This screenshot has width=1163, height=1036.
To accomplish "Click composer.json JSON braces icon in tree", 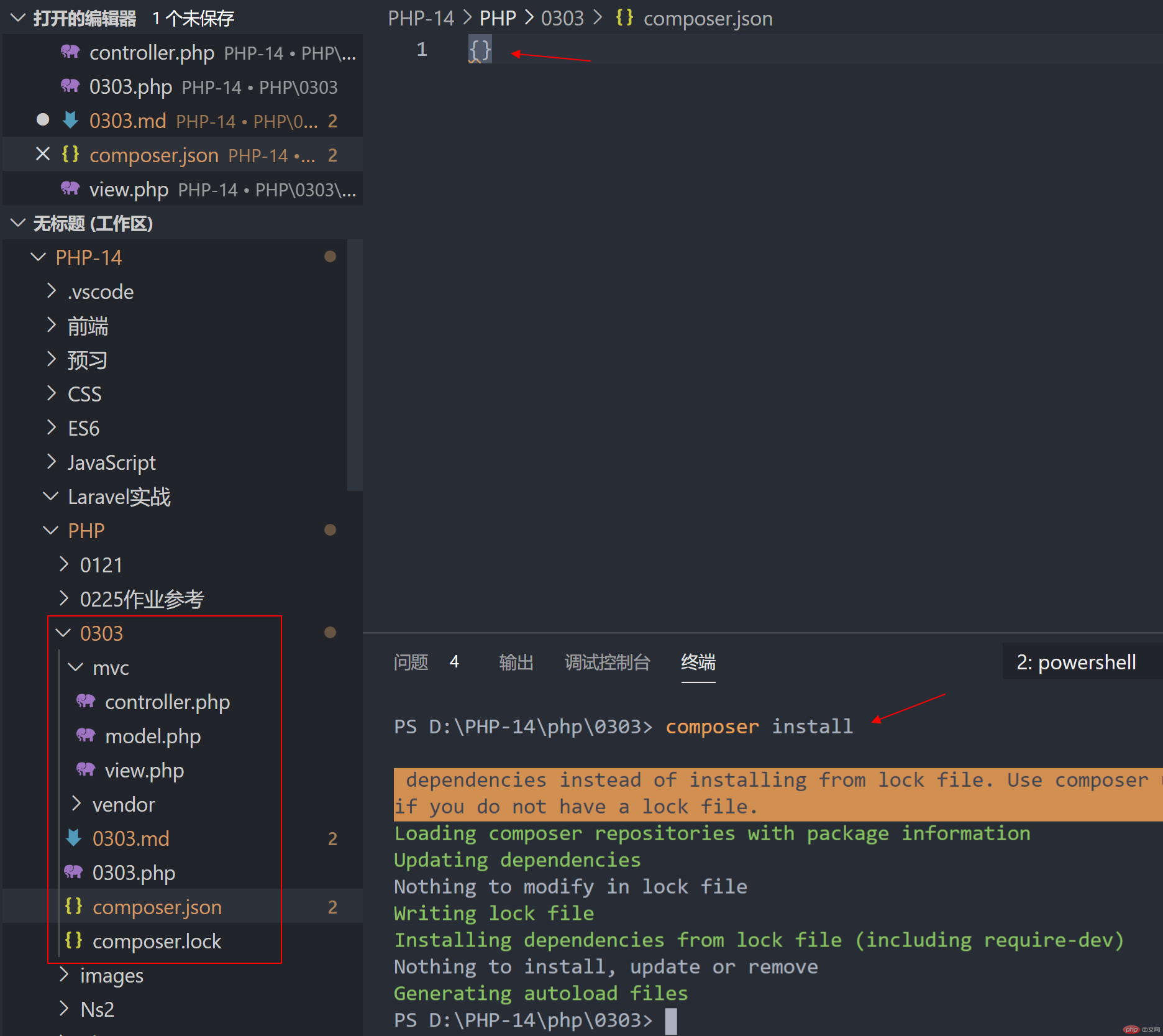I will coord(73,907).
